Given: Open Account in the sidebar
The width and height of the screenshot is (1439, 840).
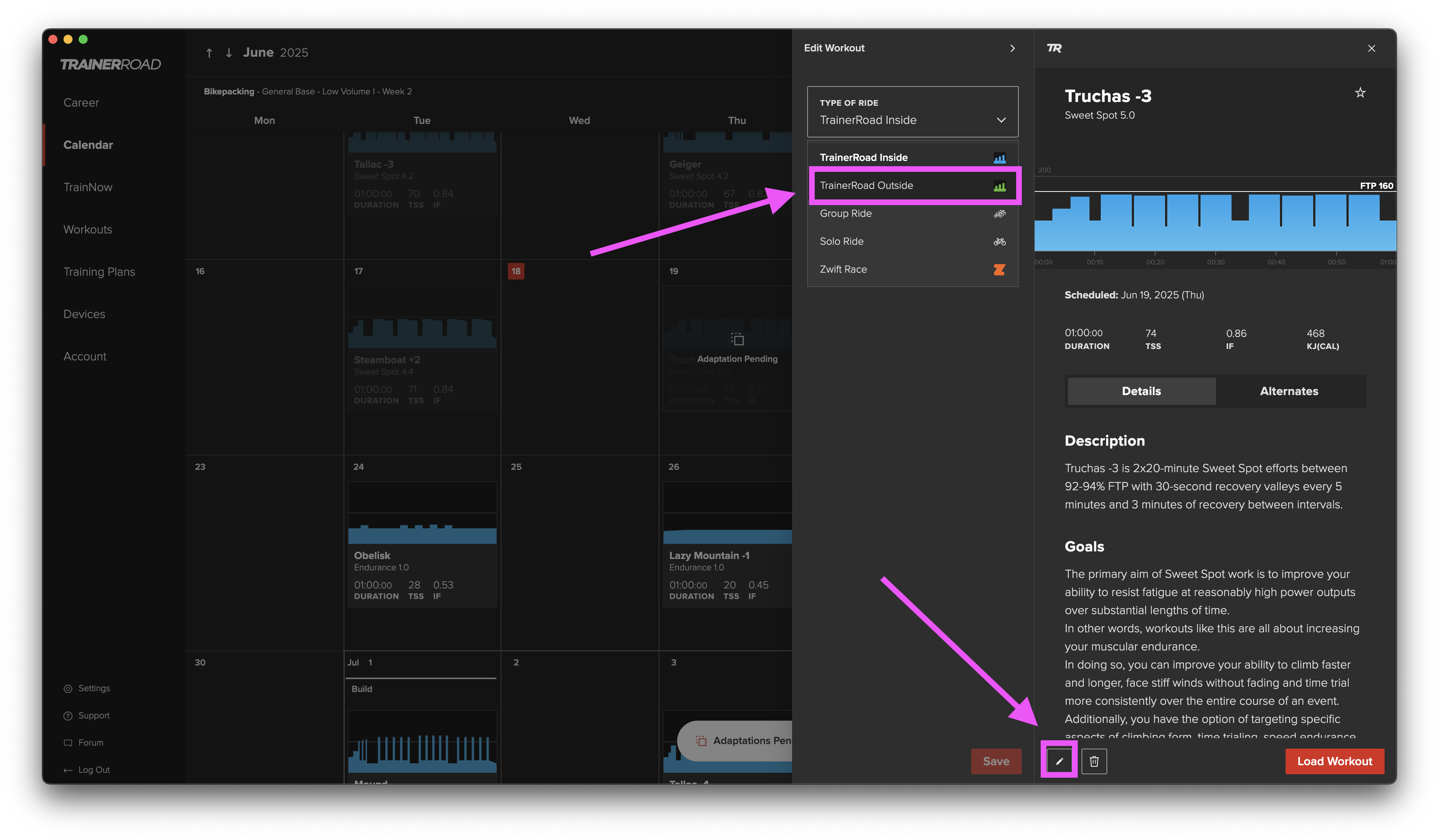Looking at the screenshot, I should click(x=85, y=356).
